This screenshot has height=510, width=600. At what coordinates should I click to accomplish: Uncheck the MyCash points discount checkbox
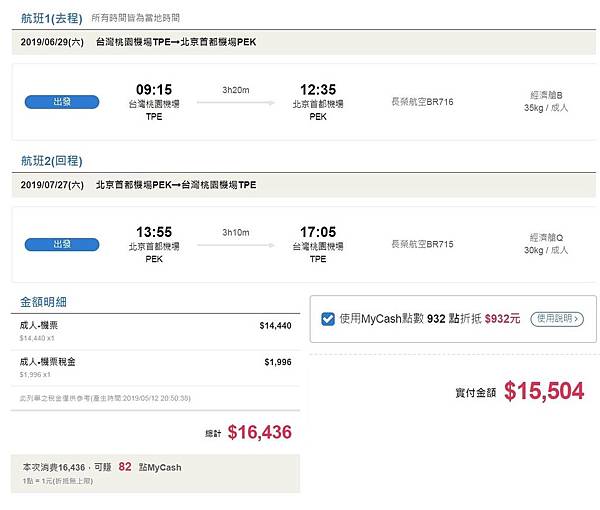329,319
